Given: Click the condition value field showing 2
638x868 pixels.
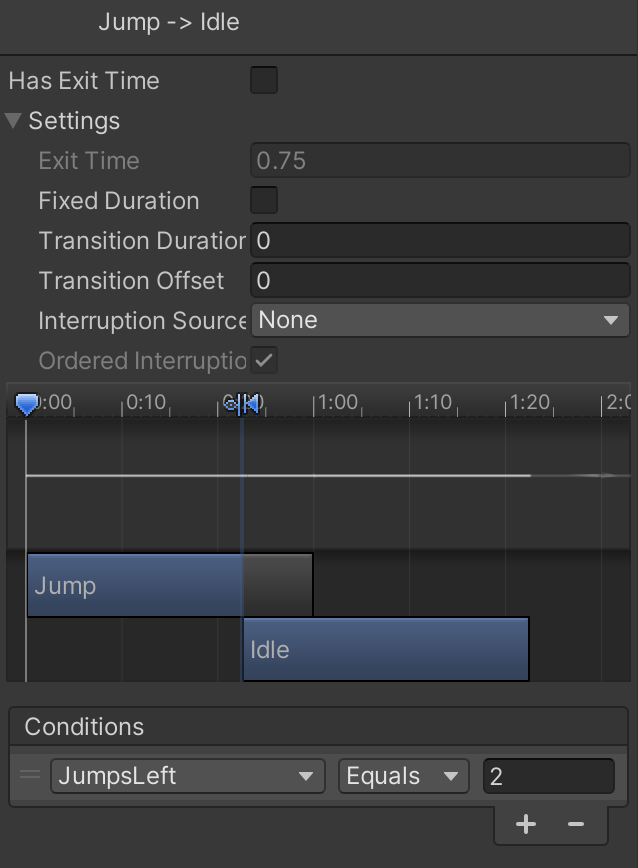Looking at the screenshot, I should (x=548, y=775).
